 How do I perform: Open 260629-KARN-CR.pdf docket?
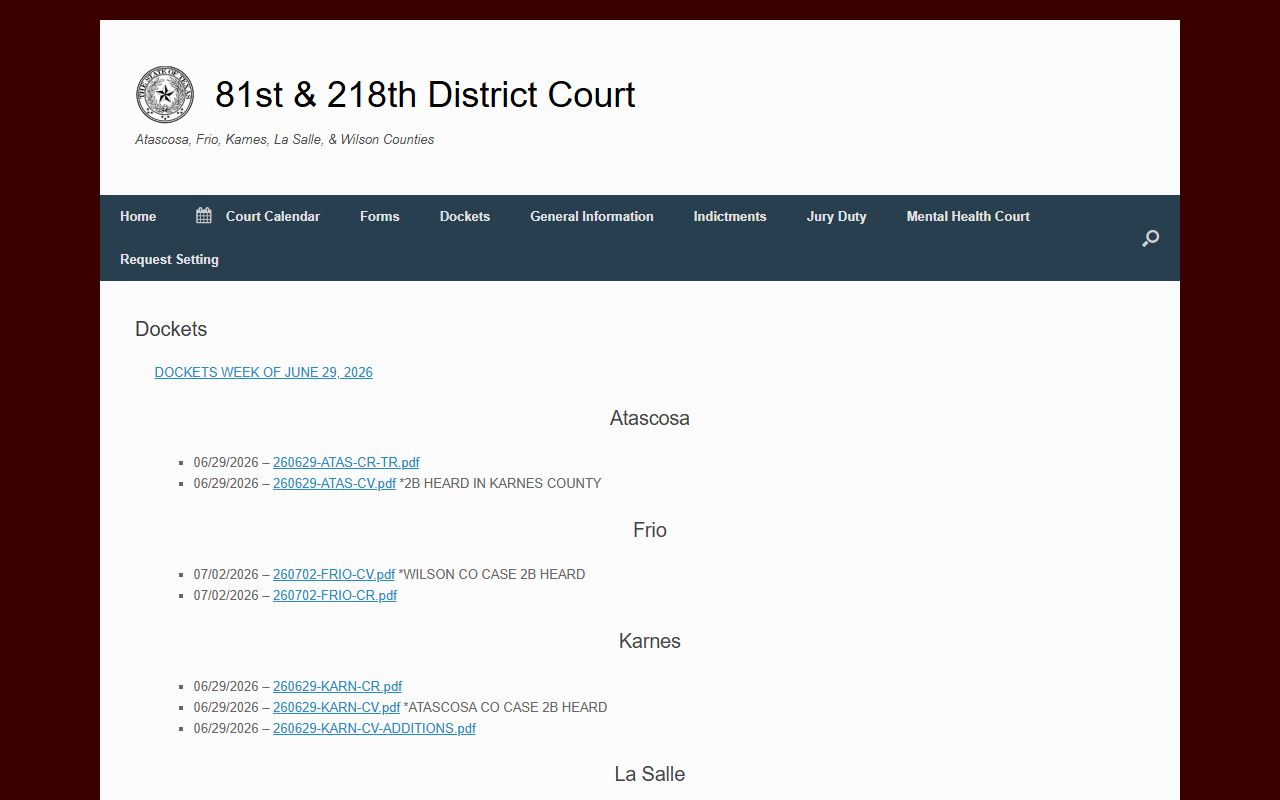337,686
